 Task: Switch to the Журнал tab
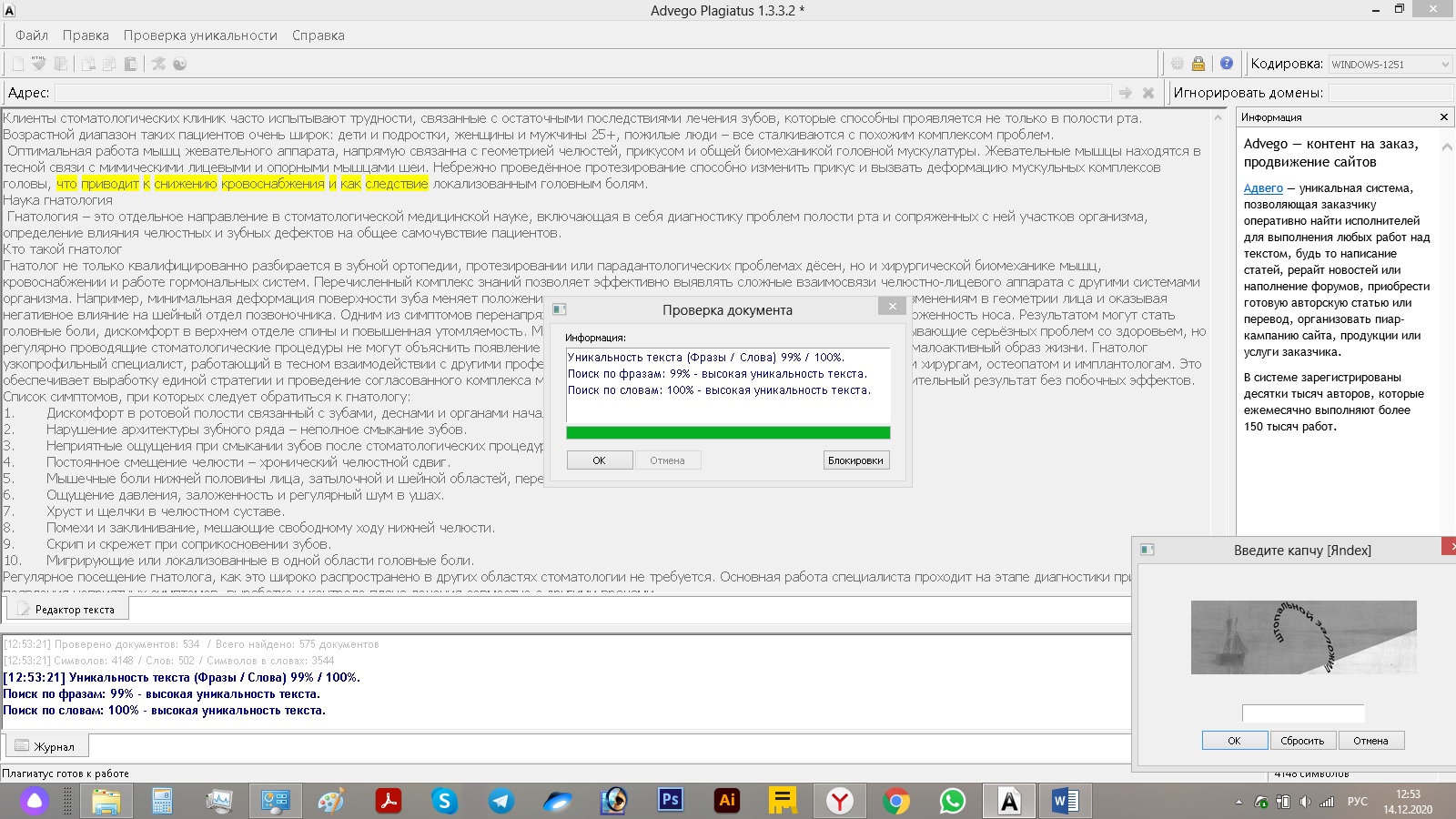click(47, 746)
